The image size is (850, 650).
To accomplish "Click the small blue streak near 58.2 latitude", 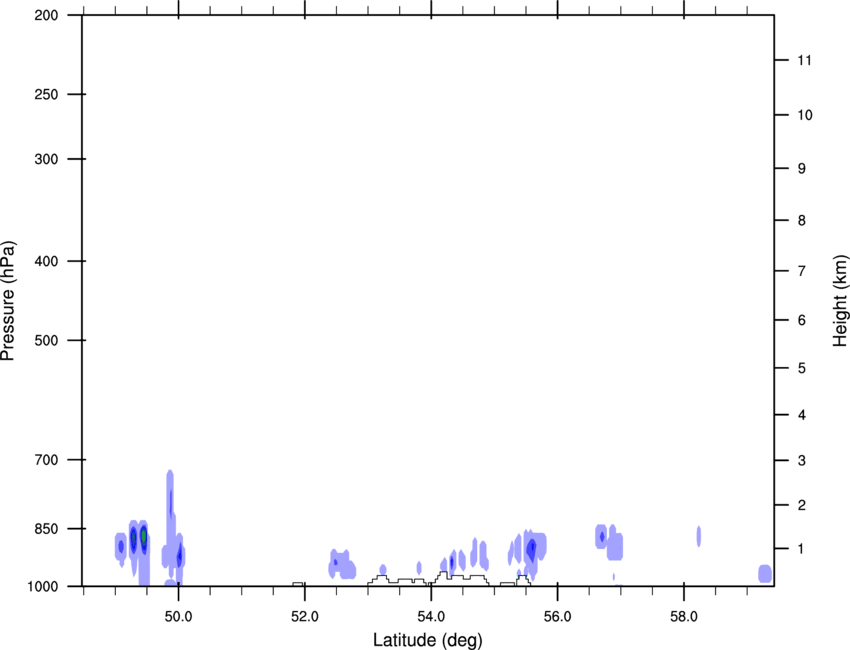I will click(699, 536).
